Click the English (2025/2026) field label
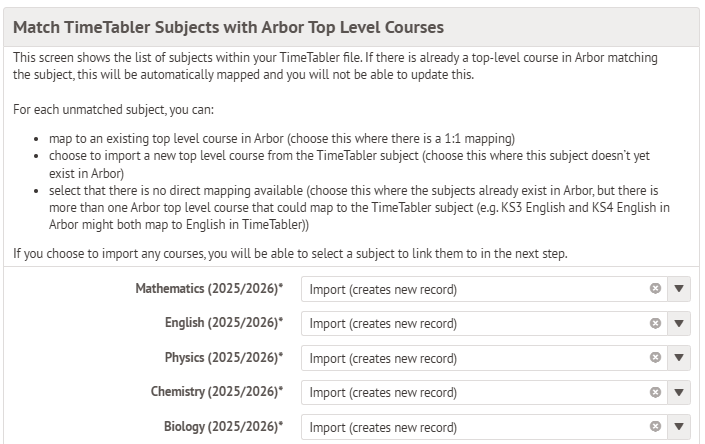This screenshot has height=444, width=705. pyautogui.click(x=224, y=323)
